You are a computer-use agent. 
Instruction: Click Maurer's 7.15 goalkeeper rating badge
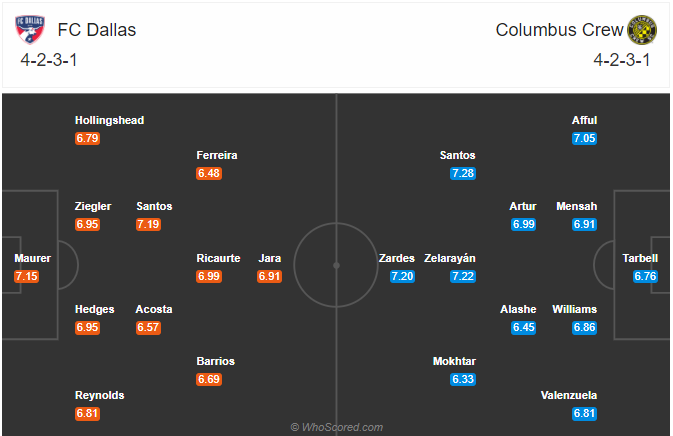tap(27, 276)
